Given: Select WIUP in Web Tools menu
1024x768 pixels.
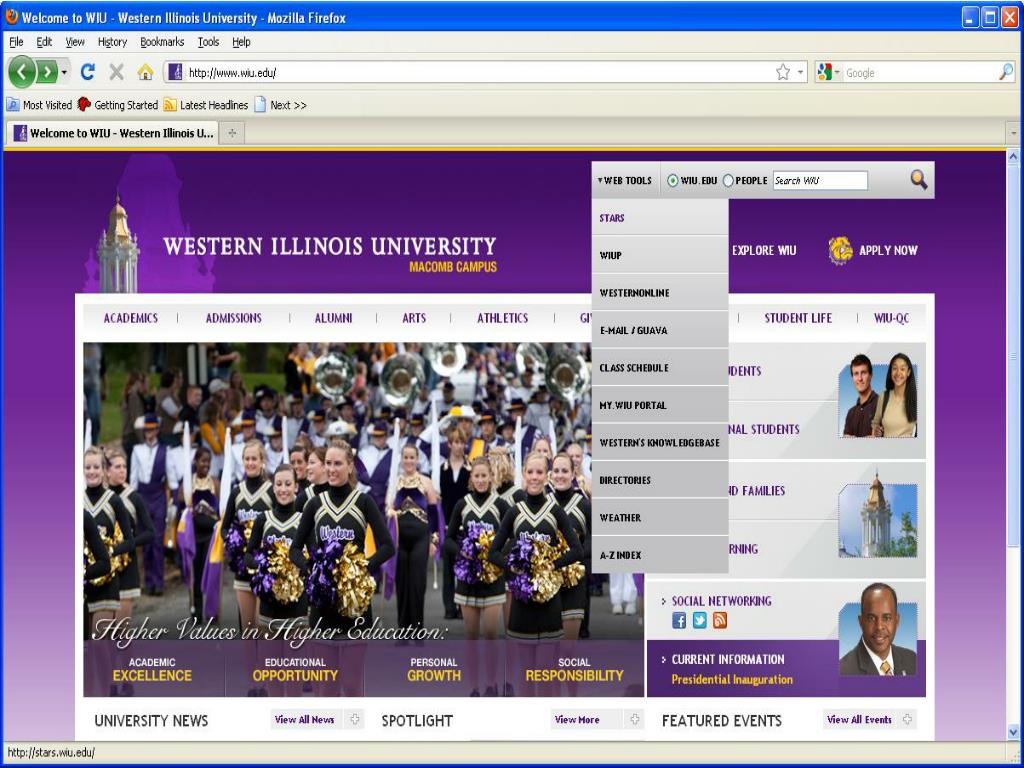Looking at the screenshot, I should click(x=660, y=255).
